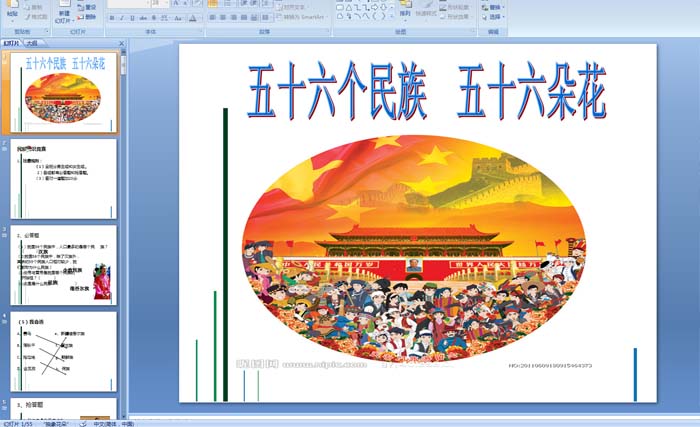
Task: Click the spell check status bar icon
Action: pyautogui.click(x=83, y=423)
